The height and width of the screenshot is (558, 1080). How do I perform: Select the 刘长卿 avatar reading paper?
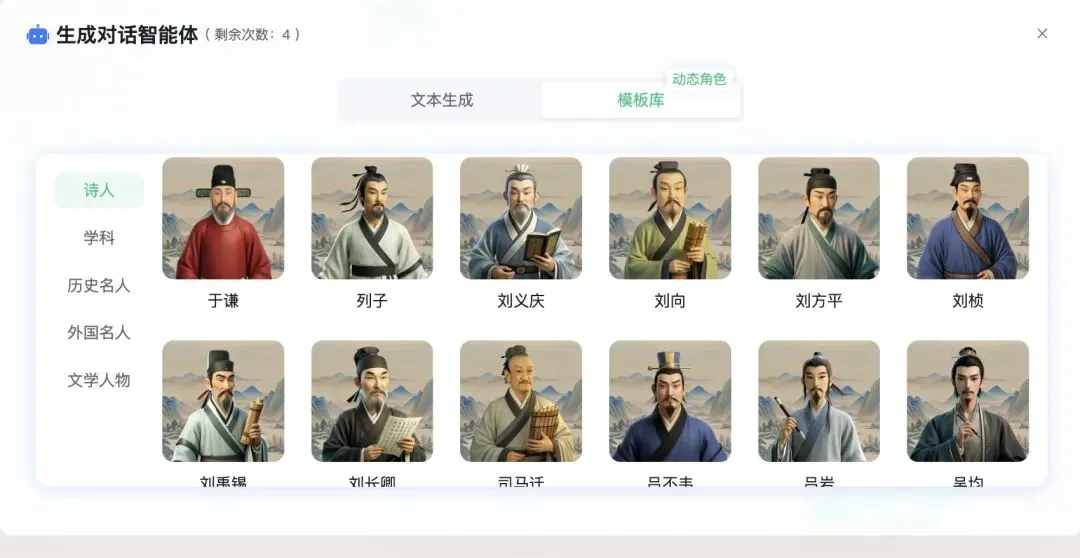tap(372, 401)
